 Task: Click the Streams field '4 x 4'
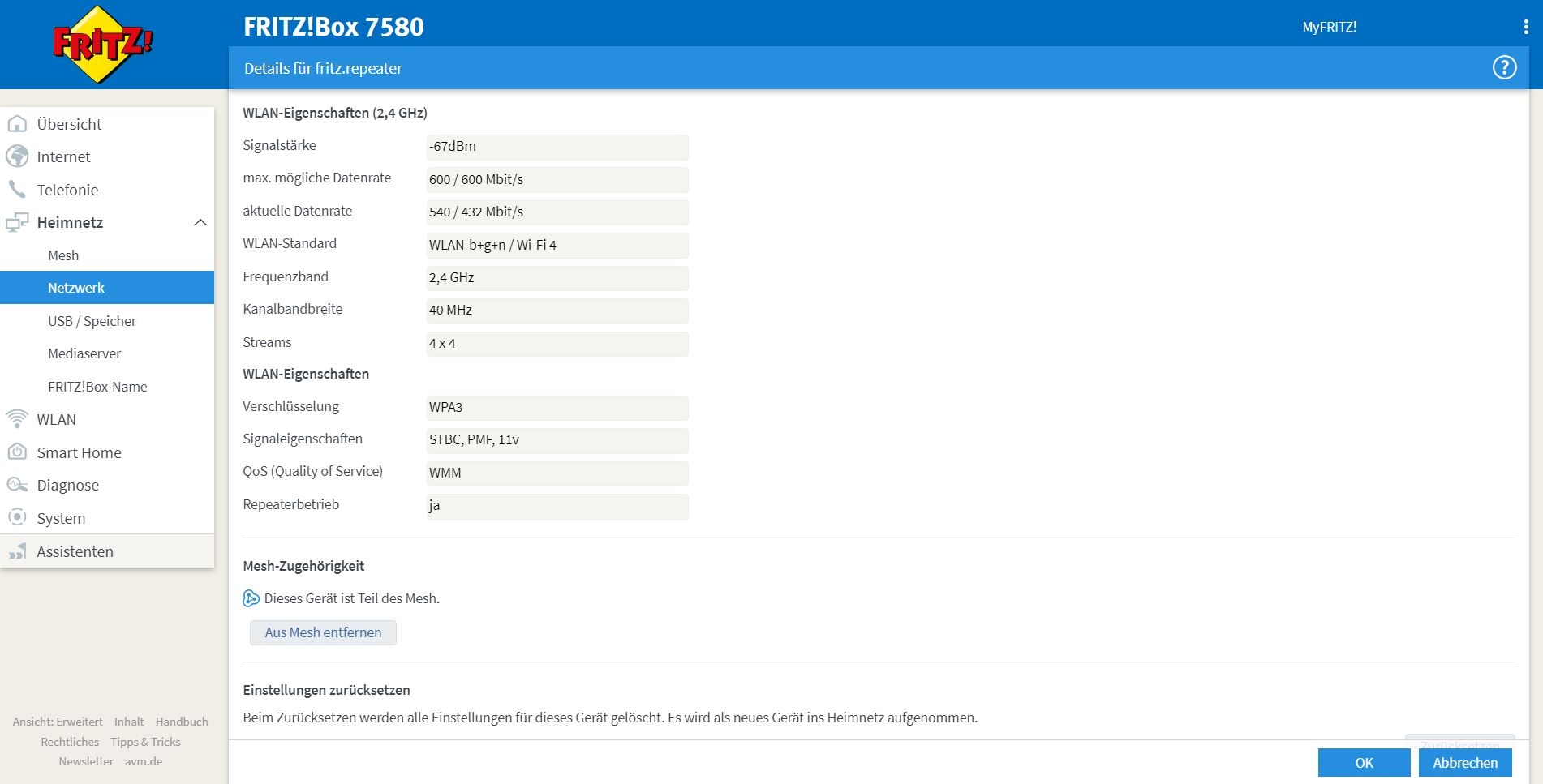pos(557,344)
